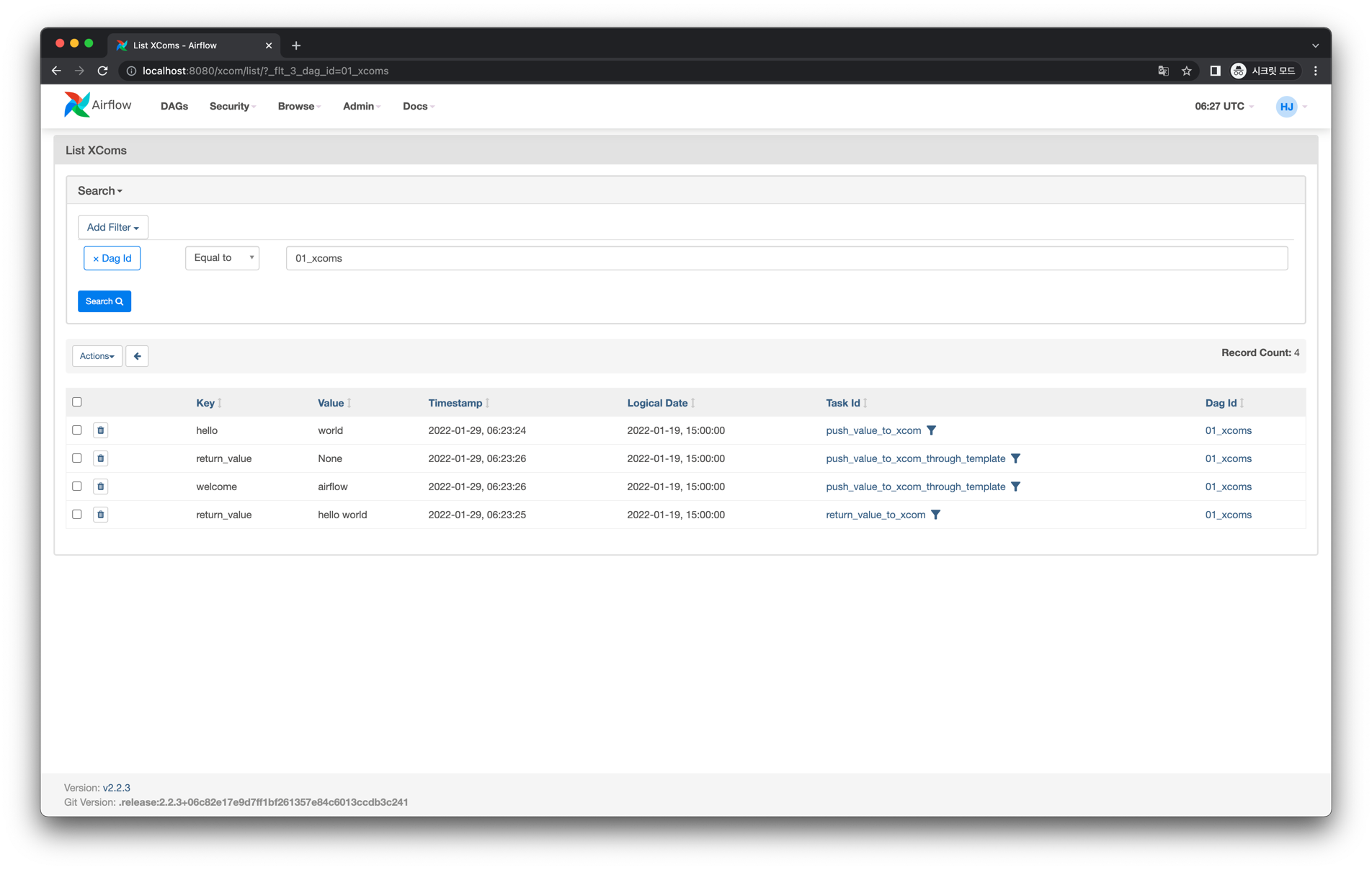Screen dimensions: 1372x870
Task: Delete the hello XCom row trash icon
Action: click(101, 430)
